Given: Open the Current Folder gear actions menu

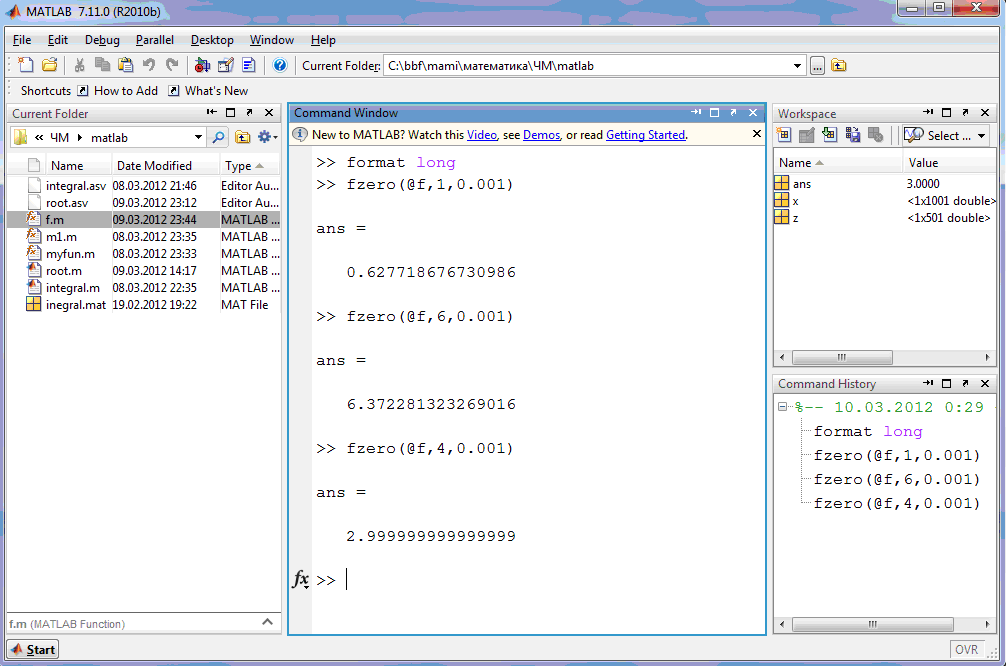Looking at the screenshot, I should point(267,137).
